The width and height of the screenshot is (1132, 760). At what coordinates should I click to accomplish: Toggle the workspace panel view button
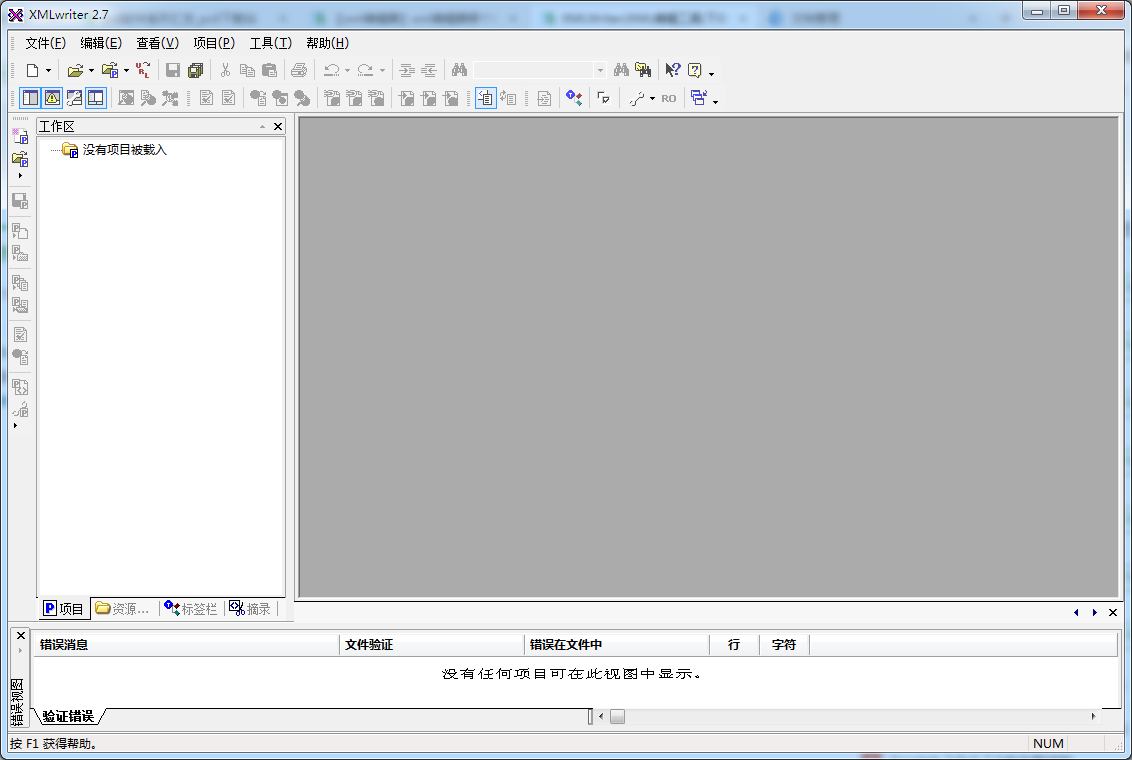(x=30, y=97)
